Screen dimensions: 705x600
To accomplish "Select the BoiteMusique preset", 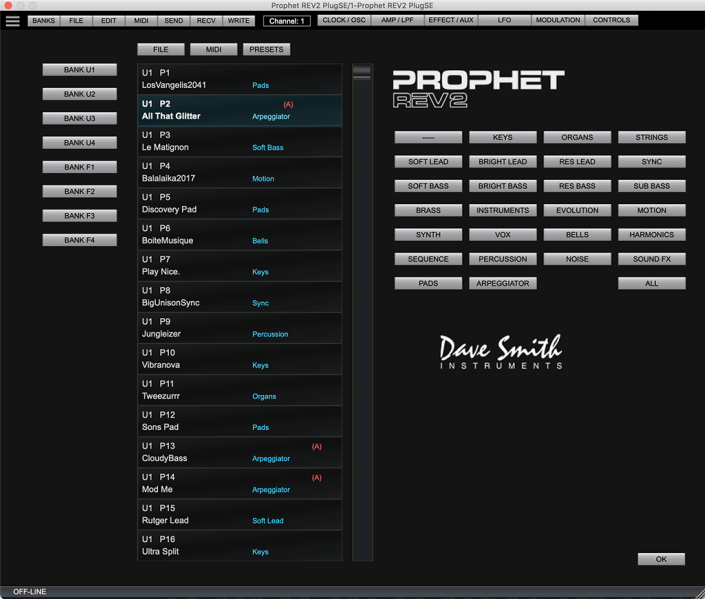I will 240,234.
